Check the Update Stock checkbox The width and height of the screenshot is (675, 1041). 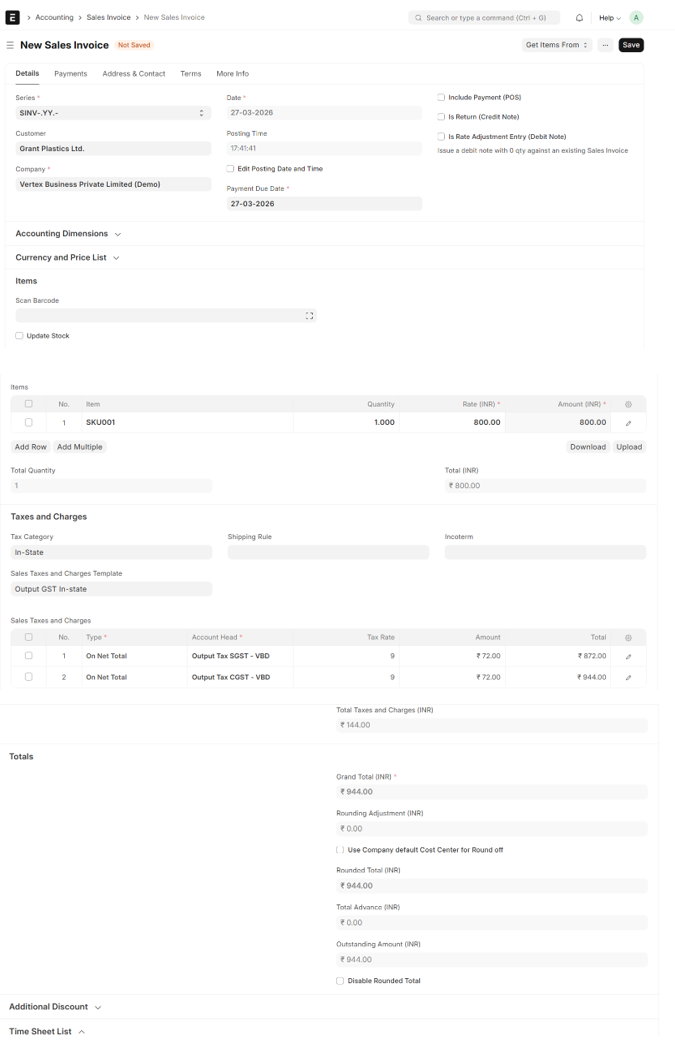pos(19,336)
